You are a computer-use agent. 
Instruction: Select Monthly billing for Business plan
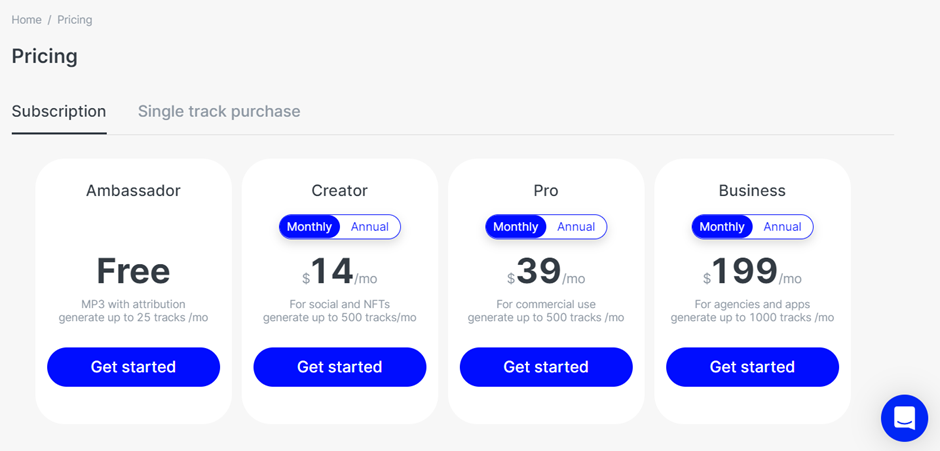click(x=722, y=227)
